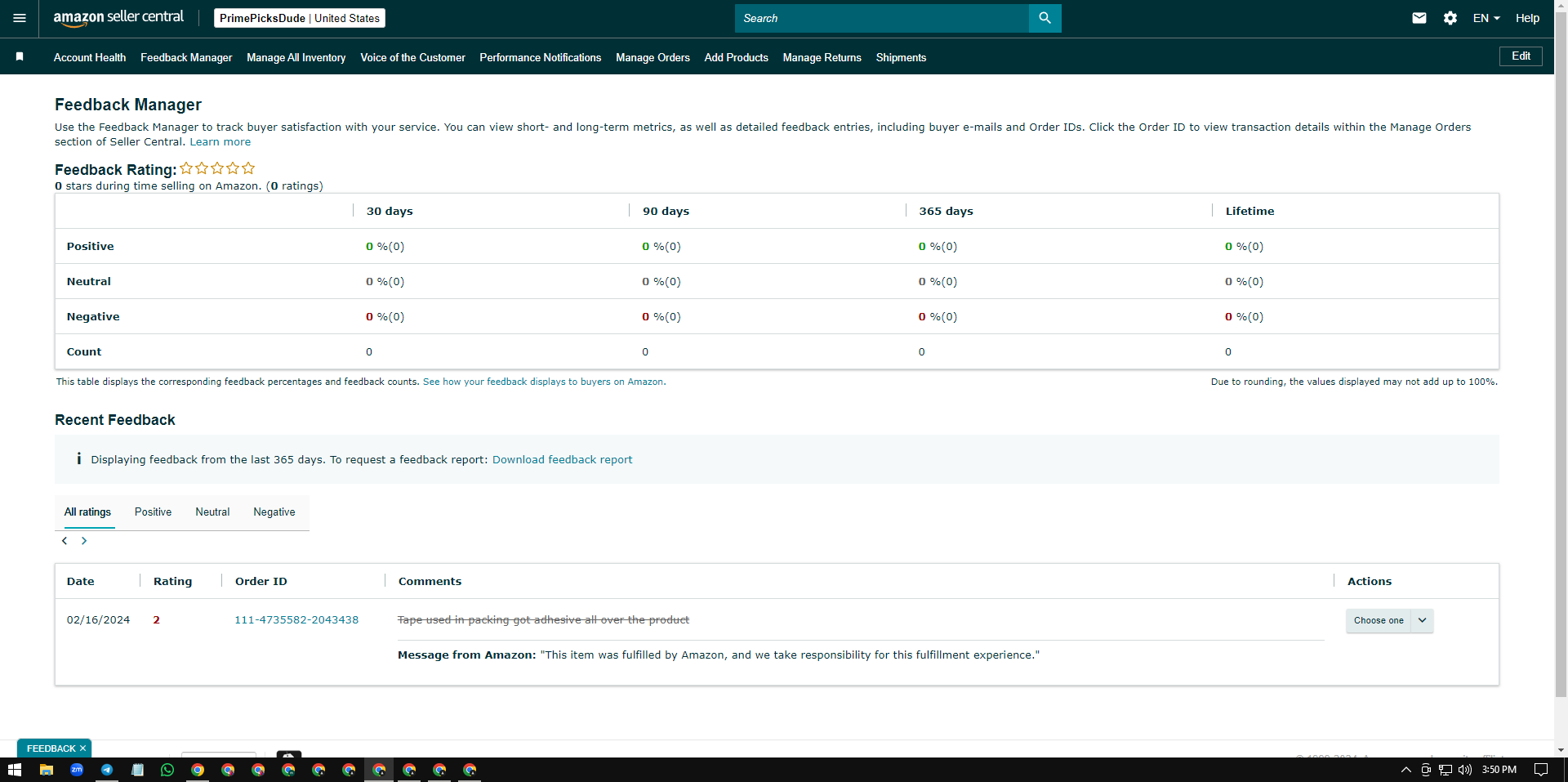Click the search magnifier button
Image resolution: width=1568 pixels, height=782 pixels.
pyautogui.click(x=1045, y=18)
